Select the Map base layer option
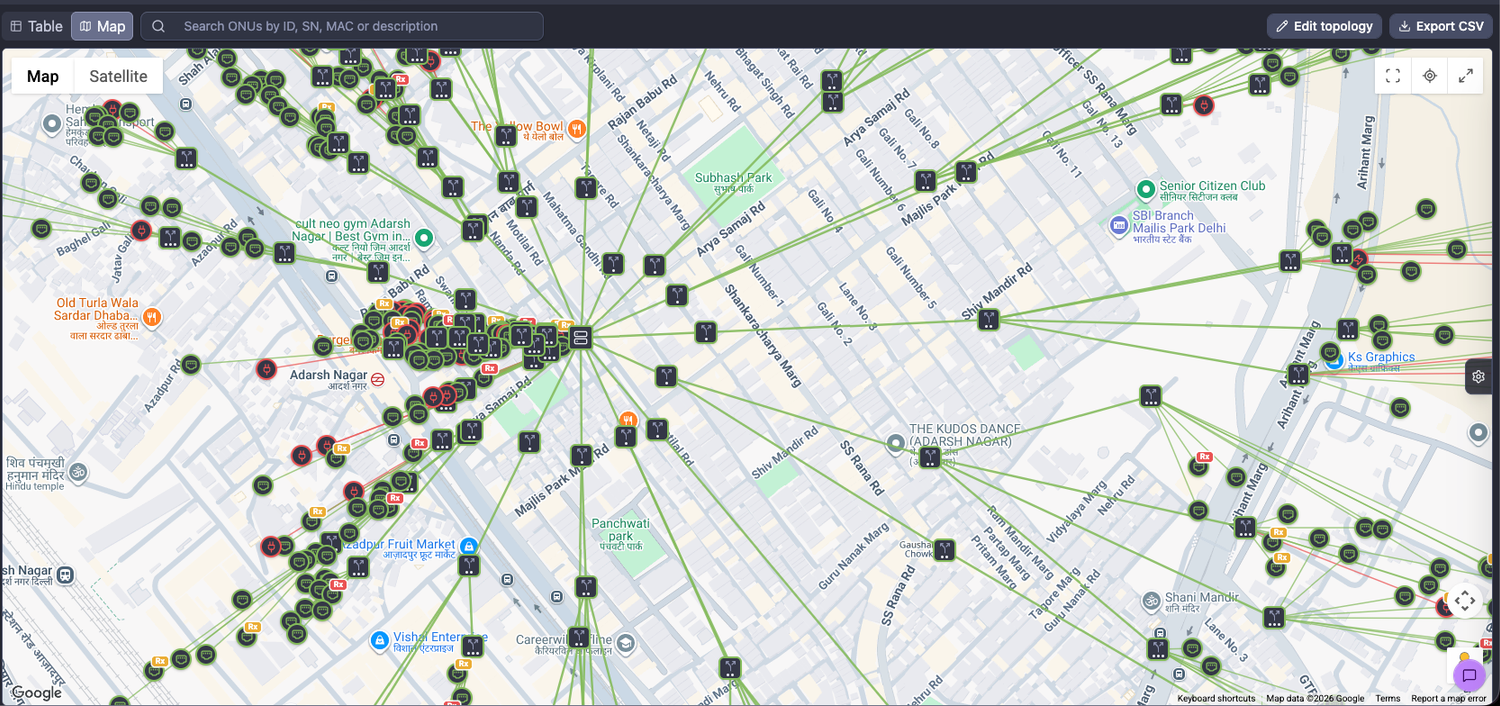The width and height of the screenshot is (1500, 706). pos(43,76)
